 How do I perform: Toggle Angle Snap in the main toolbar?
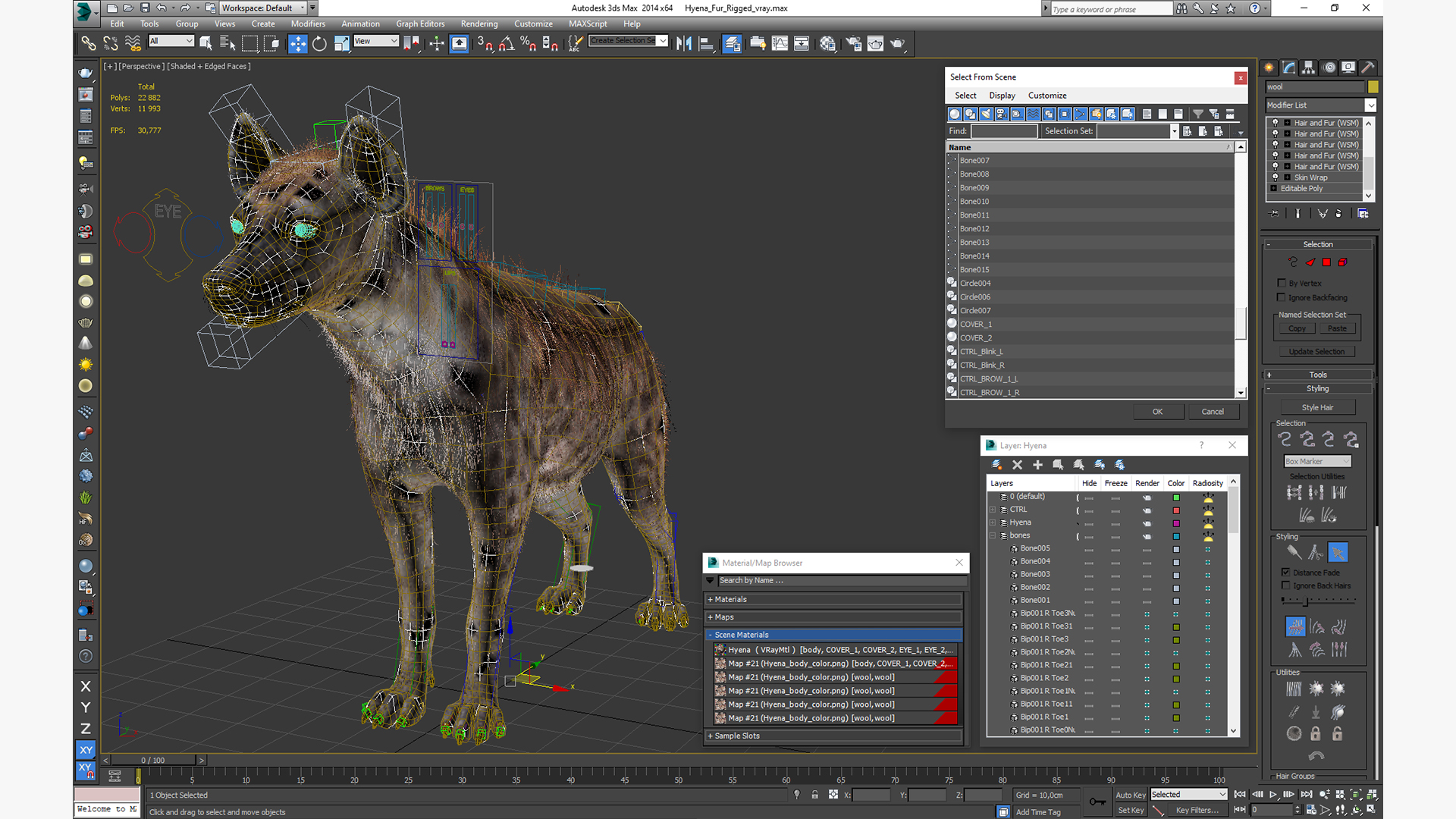tap(507, 43)
